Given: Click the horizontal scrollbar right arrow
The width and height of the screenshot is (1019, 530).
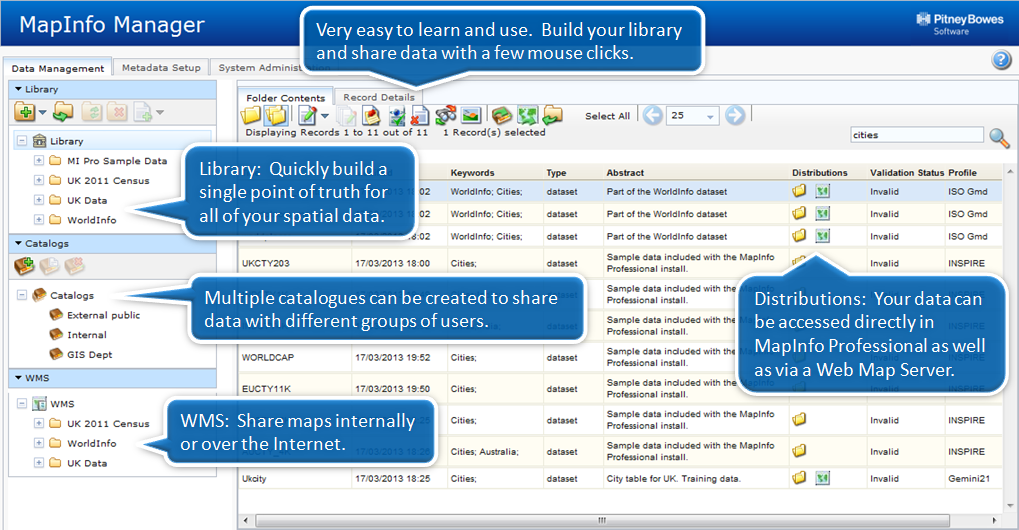Looking at the screenshot, I should (x=994, y=520).
